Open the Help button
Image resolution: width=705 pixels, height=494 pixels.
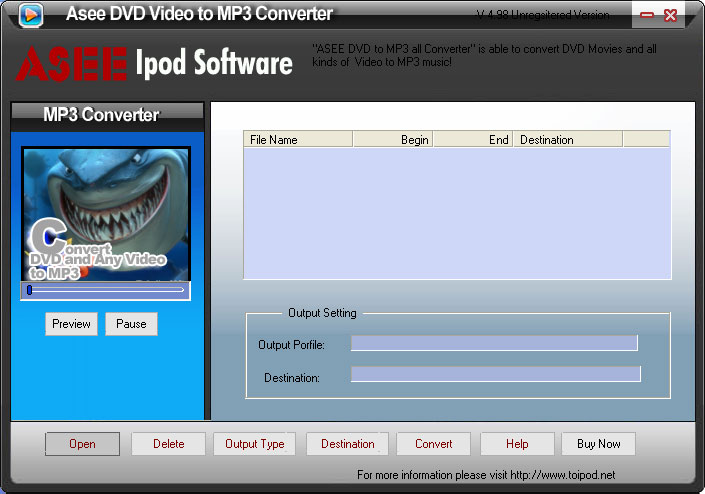(x=517, y=444)
